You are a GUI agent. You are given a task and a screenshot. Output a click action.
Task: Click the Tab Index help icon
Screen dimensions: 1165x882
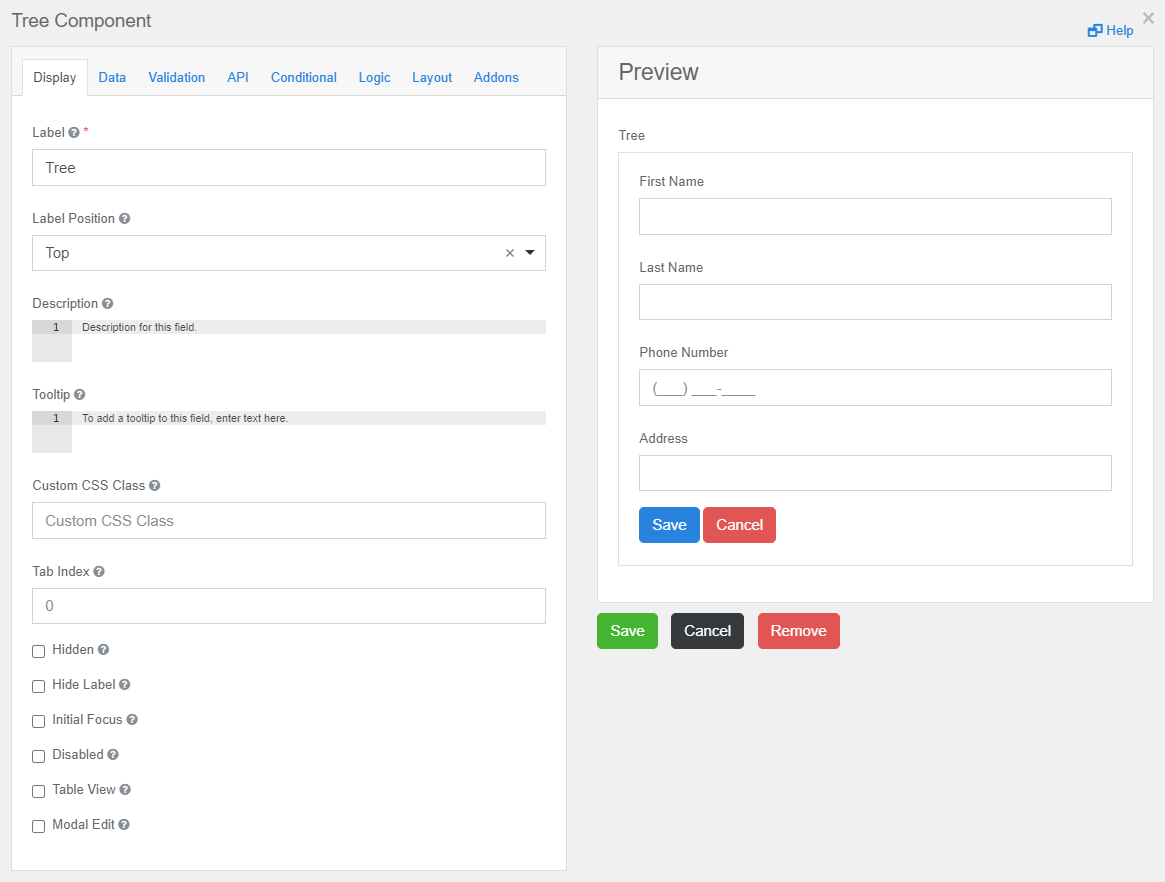point(99,571)
